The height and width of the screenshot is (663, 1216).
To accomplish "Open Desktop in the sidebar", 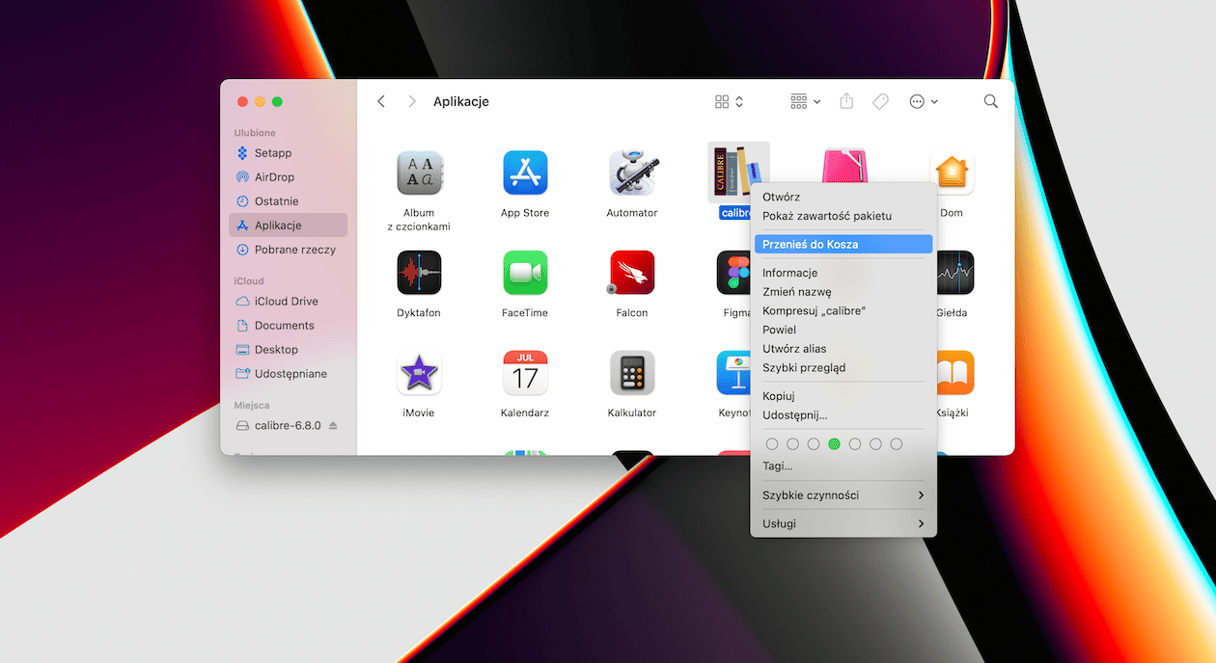I will 288,349.
